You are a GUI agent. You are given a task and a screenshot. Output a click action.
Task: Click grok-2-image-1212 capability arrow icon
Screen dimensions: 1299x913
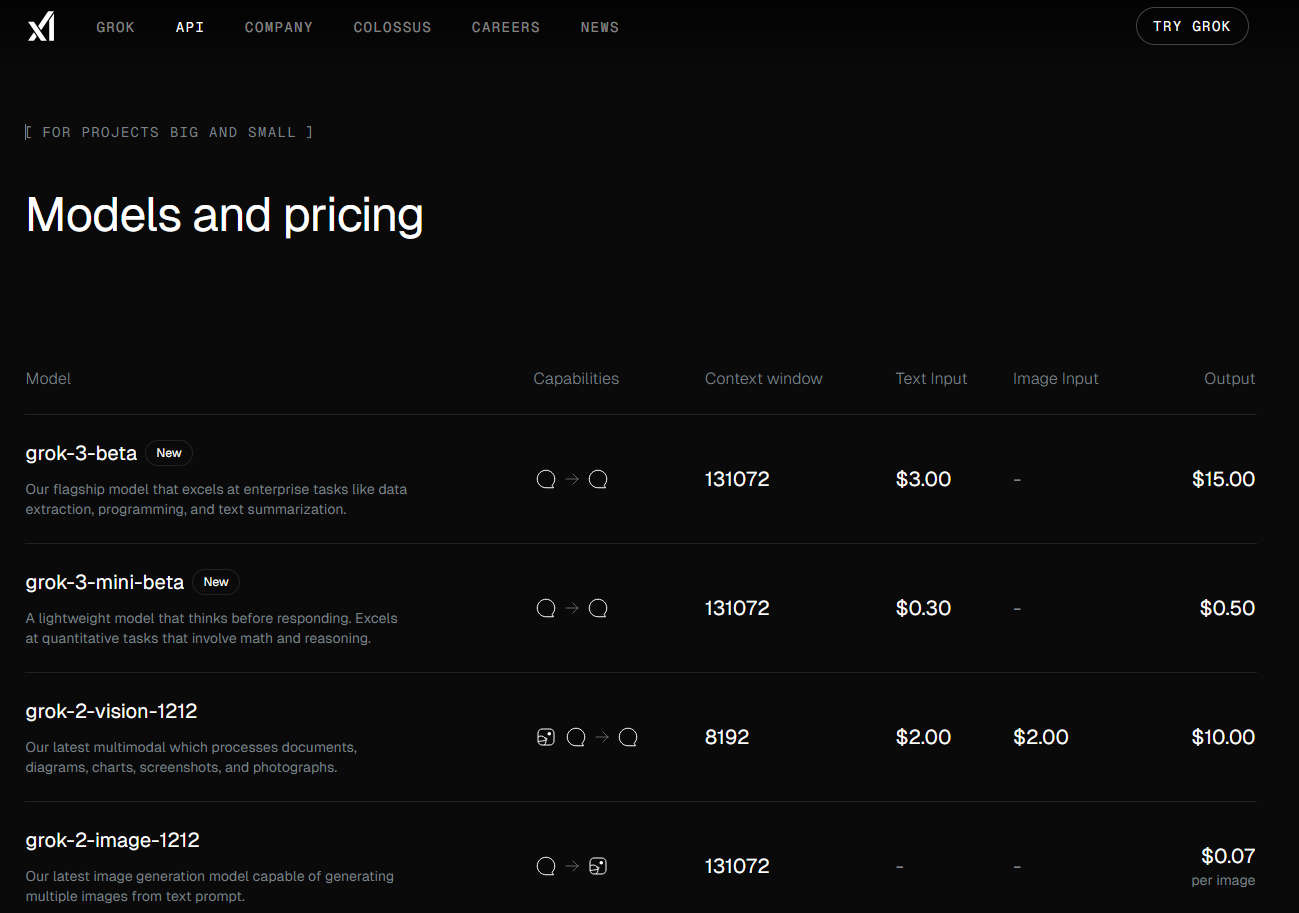pos(572,866)
